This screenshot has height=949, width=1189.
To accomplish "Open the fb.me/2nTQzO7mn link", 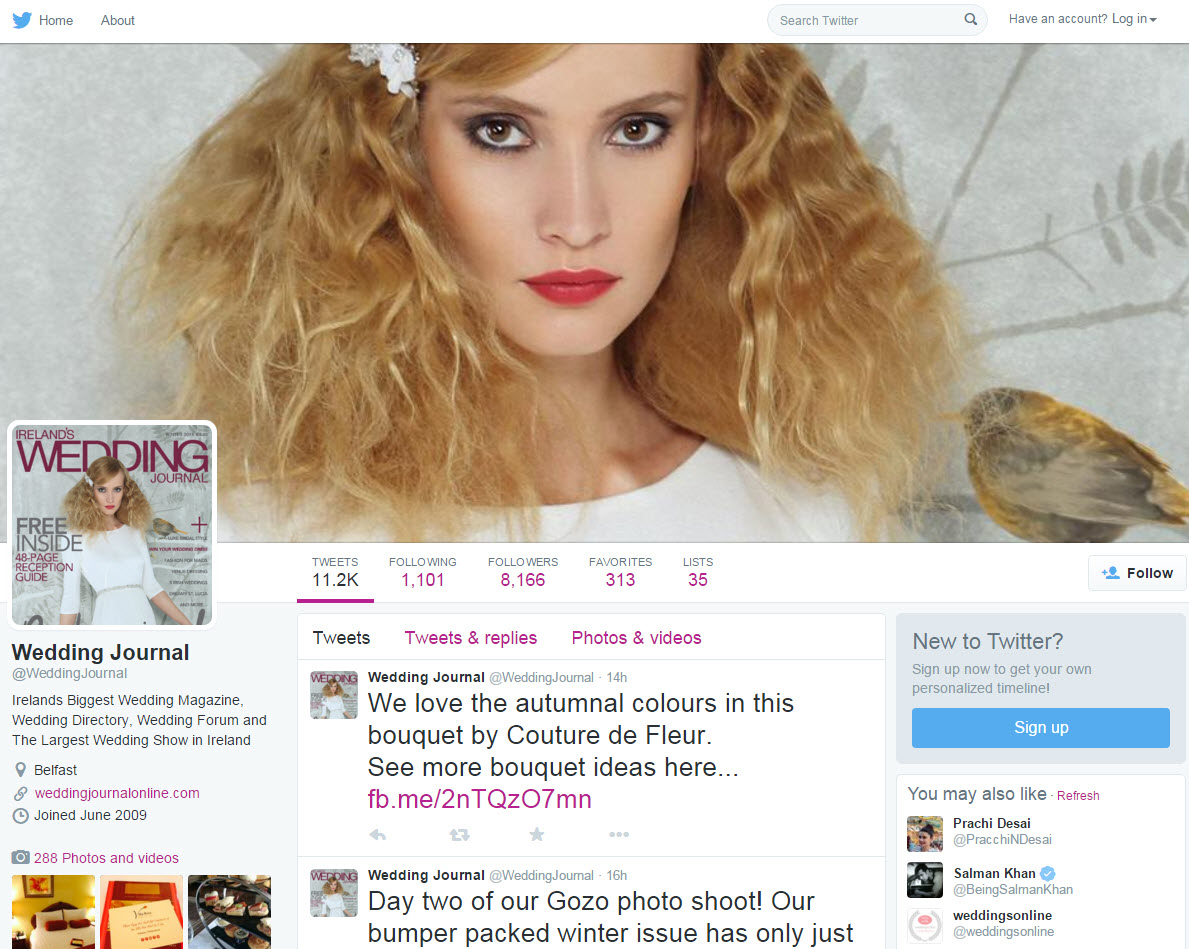I will pos(479,799).
